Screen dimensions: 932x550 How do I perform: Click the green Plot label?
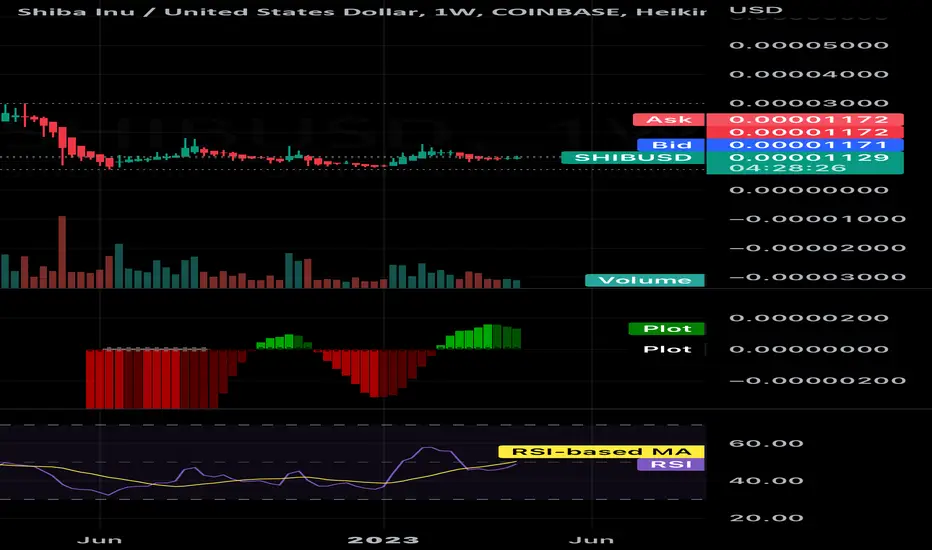[667, 328]
